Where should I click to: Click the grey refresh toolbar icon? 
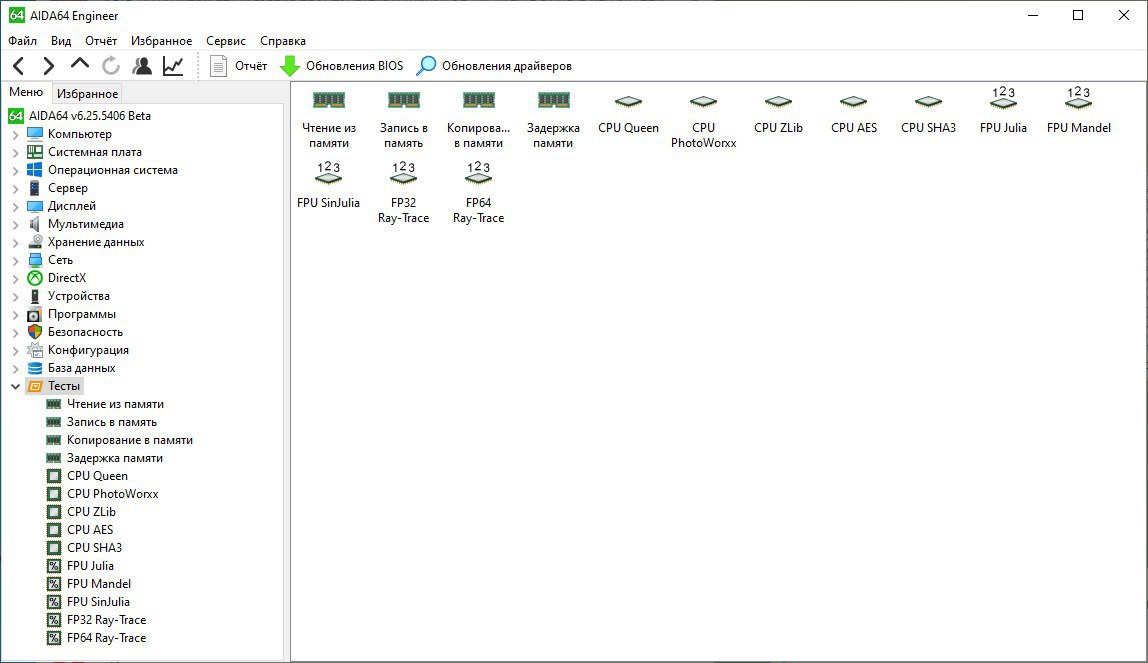click(x=111, y=66)
